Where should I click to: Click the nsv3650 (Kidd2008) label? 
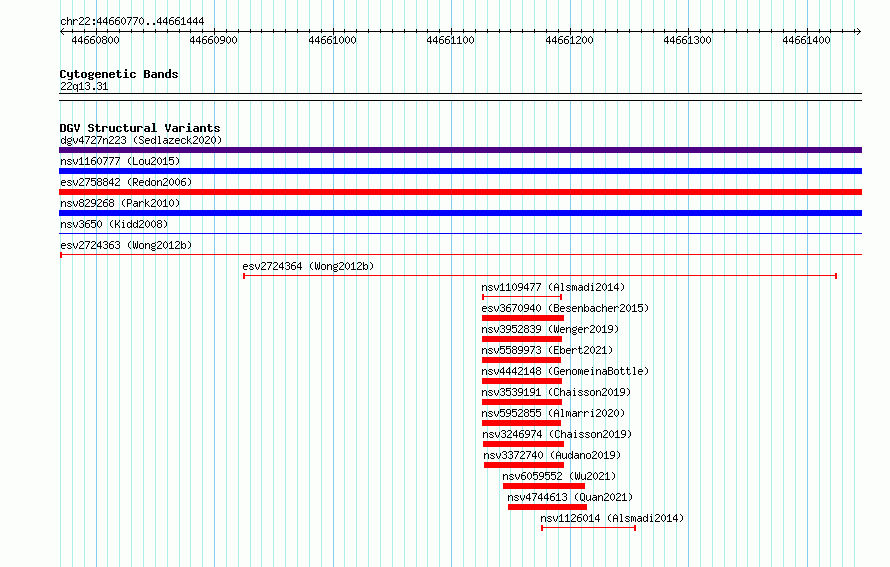tap(114, 224)
